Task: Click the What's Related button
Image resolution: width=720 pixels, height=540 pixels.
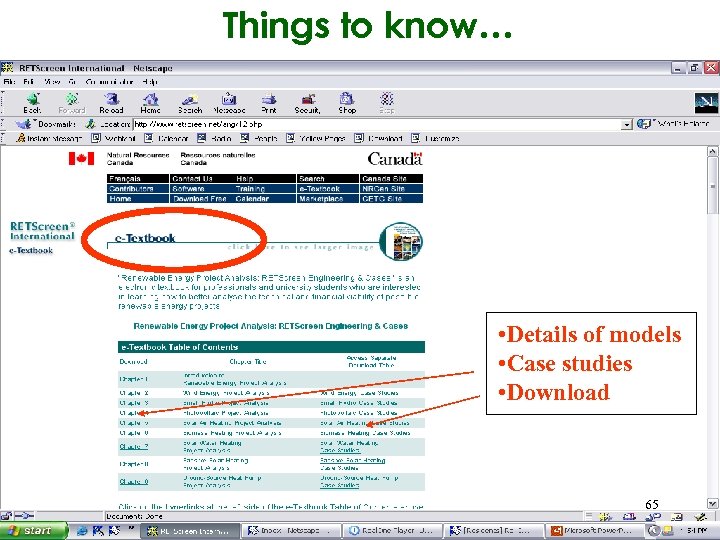Action: [673, 124]
